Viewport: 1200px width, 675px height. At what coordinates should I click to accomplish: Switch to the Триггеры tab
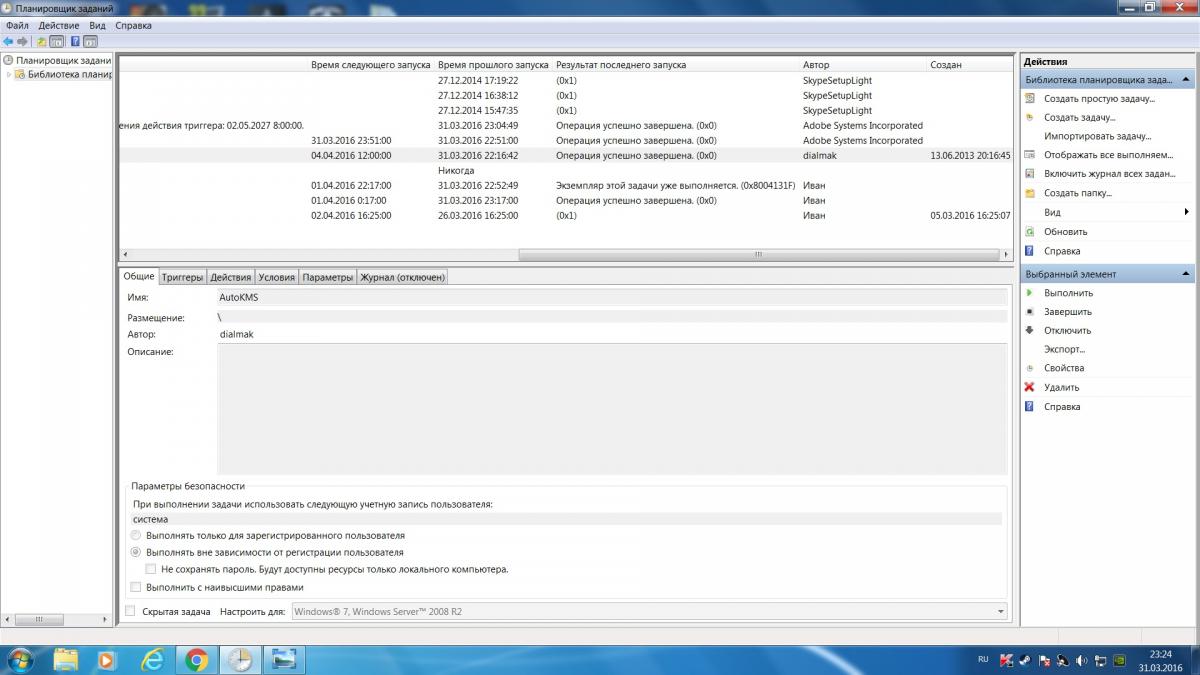tap(182, 277)
